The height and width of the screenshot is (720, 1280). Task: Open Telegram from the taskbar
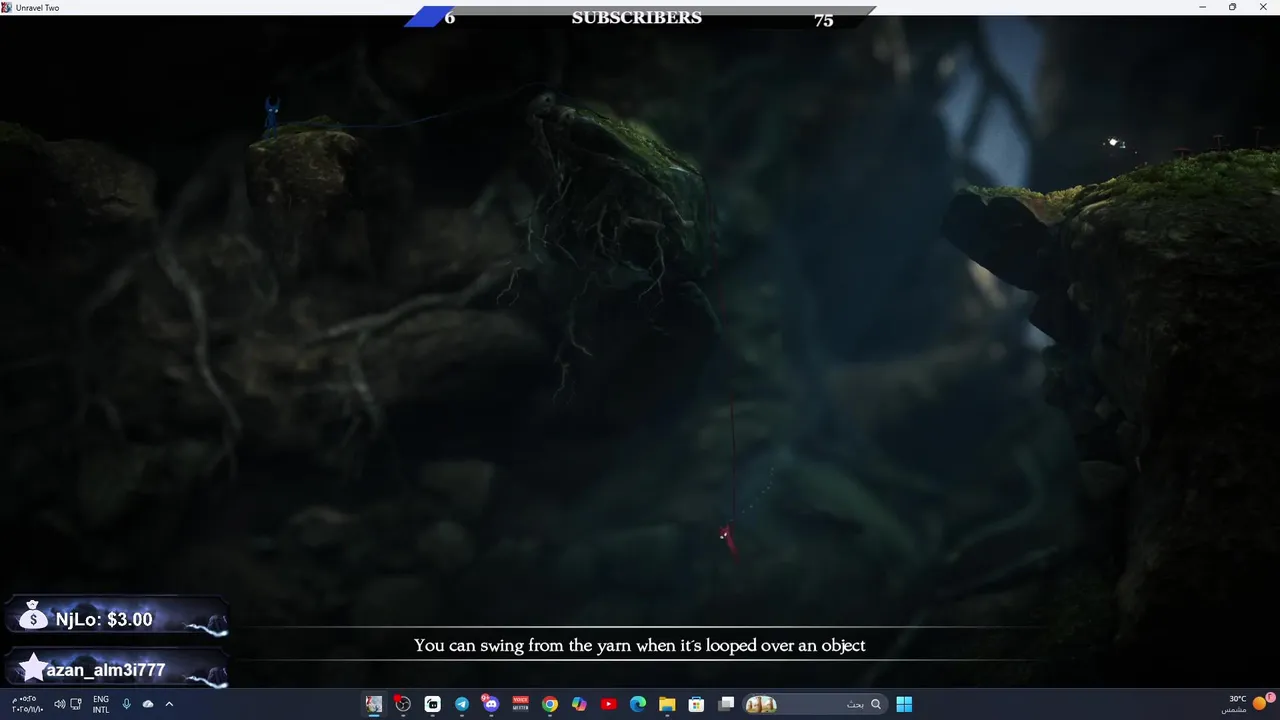pyautogui.click(x=462, y=704)
